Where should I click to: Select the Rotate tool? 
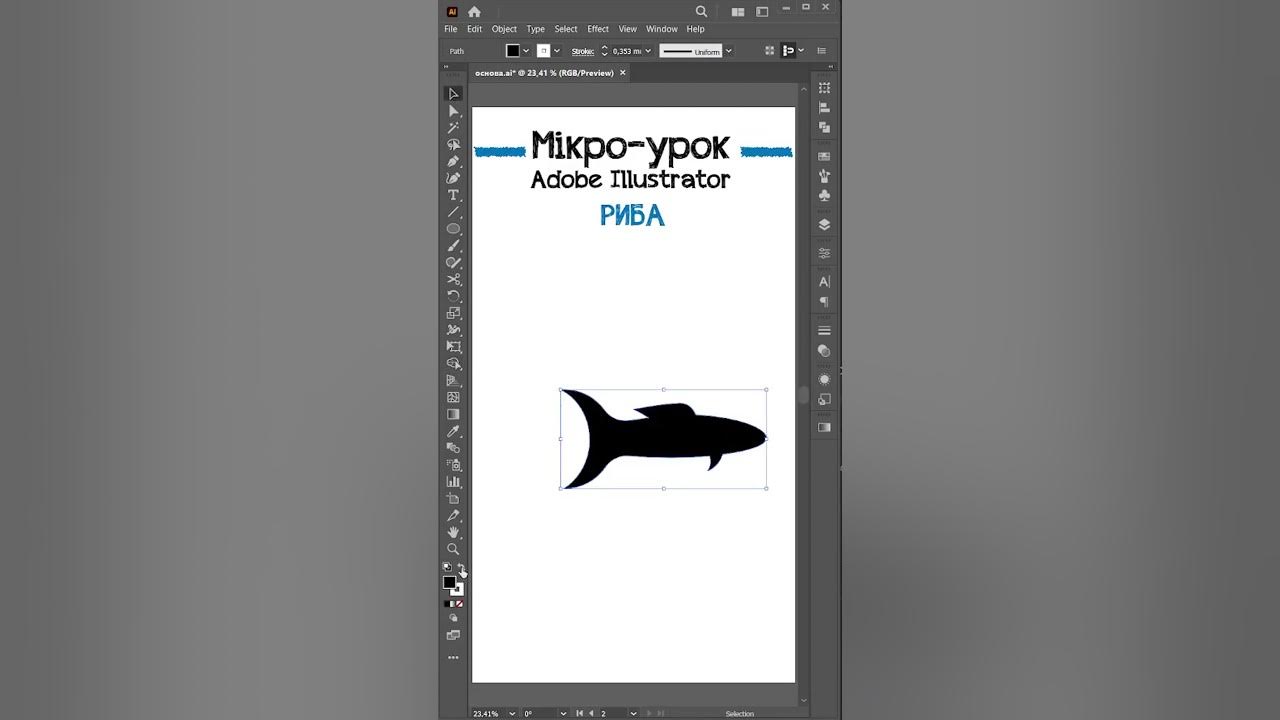pos(453,296)
